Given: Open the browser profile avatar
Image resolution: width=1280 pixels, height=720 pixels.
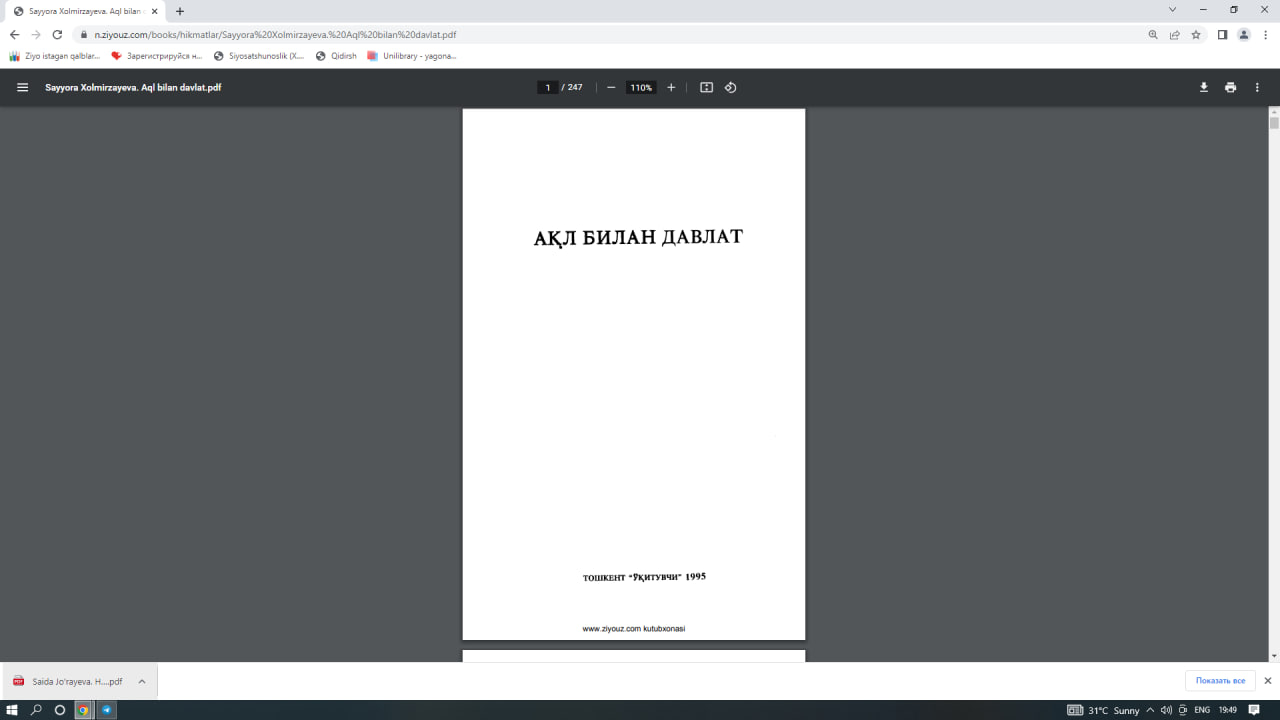Looking at the screenshot, I should pyautogui.click(x=1244, y=33).
